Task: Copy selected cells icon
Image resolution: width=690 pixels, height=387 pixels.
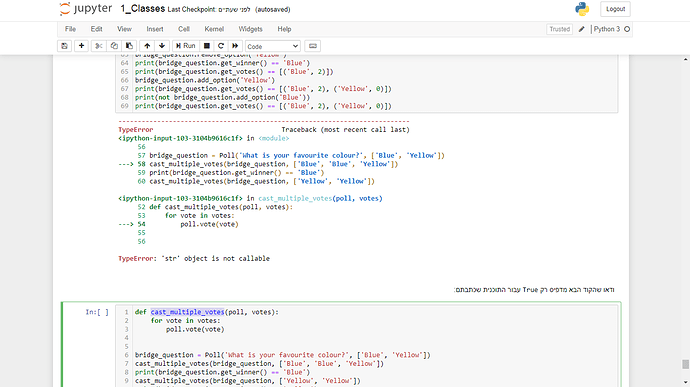Action: (114, 46)
